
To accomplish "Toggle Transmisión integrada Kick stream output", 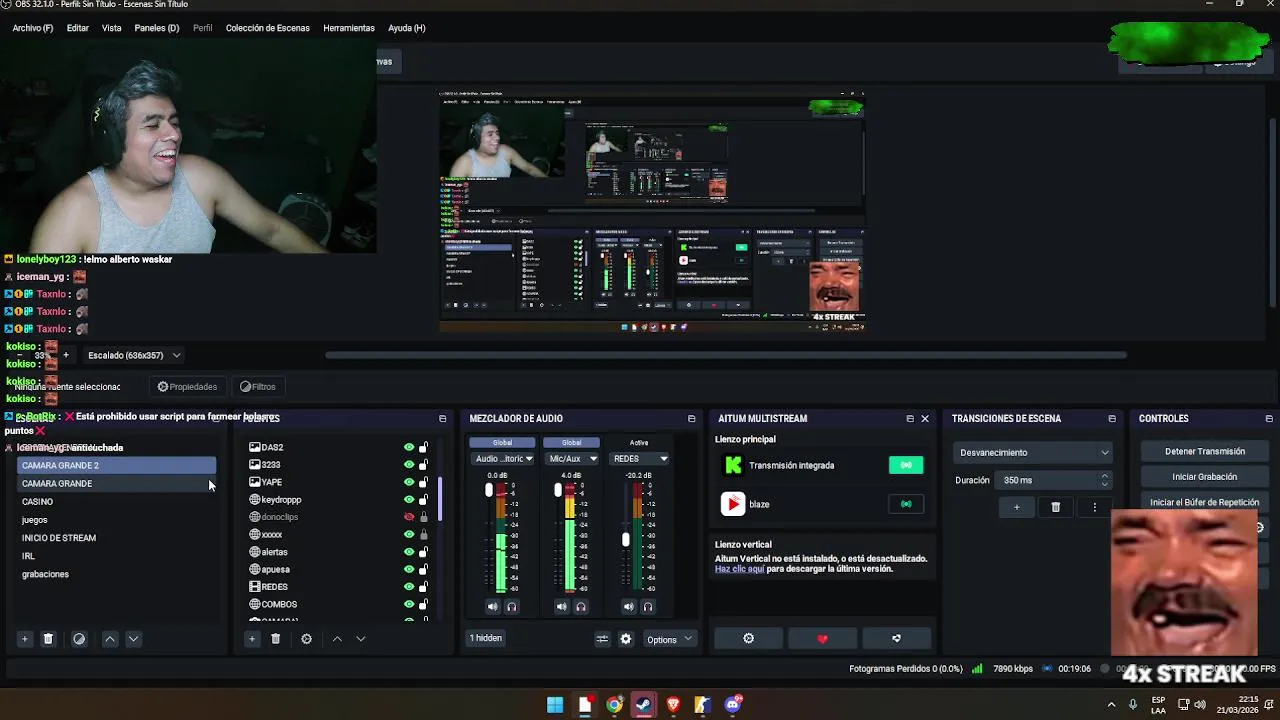I will [906, 465].
